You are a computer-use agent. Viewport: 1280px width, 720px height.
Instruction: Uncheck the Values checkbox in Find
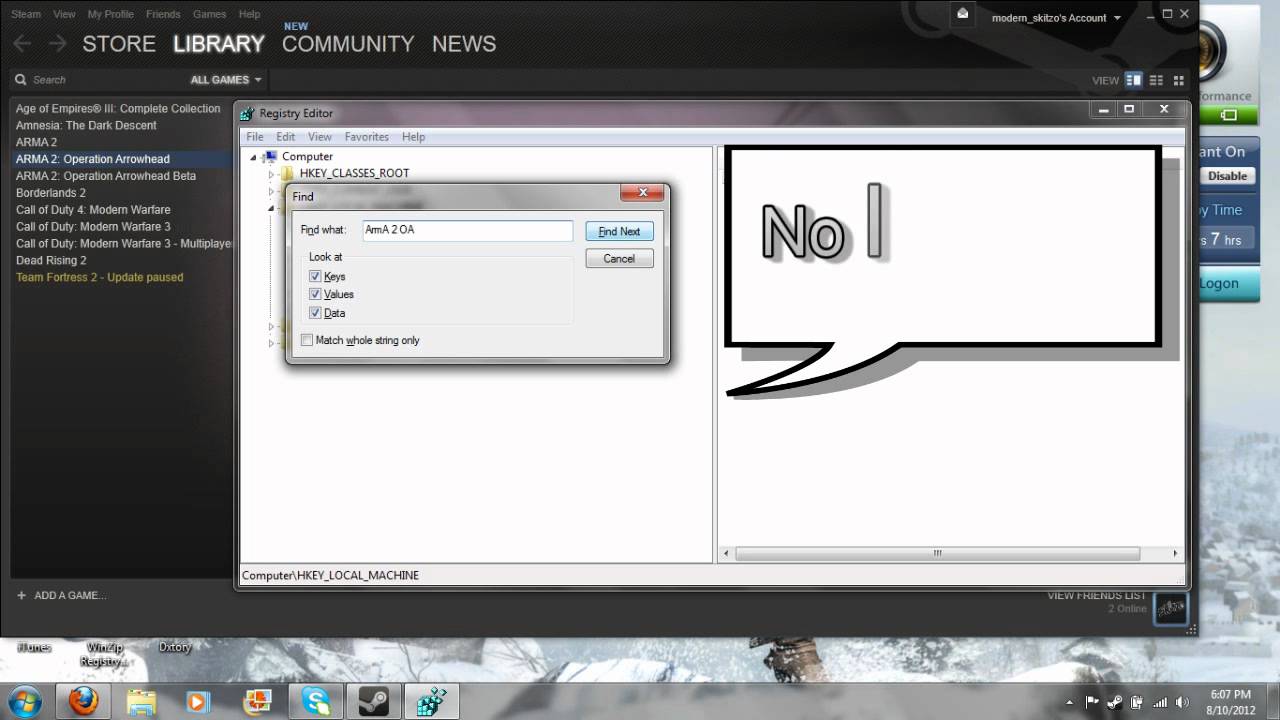[315, 294]
